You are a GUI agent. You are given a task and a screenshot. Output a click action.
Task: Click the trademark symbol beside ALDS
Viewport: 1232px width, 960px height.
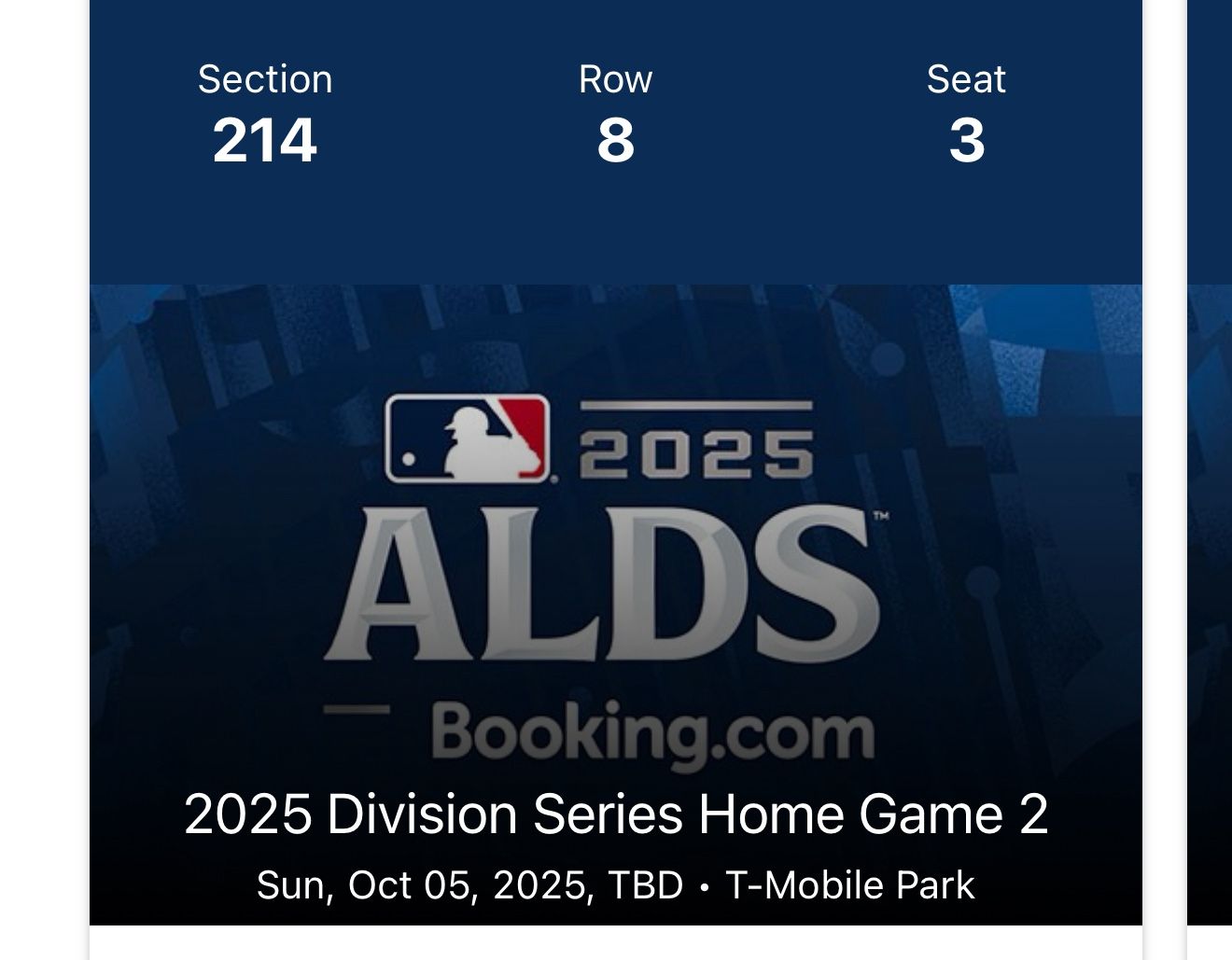881,515
